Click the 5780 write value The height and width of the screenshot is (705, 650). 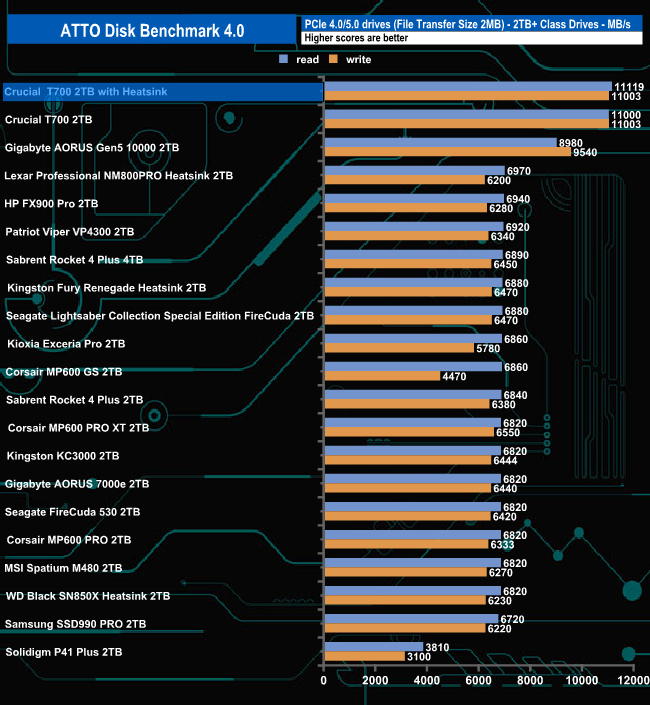point(488,348)
